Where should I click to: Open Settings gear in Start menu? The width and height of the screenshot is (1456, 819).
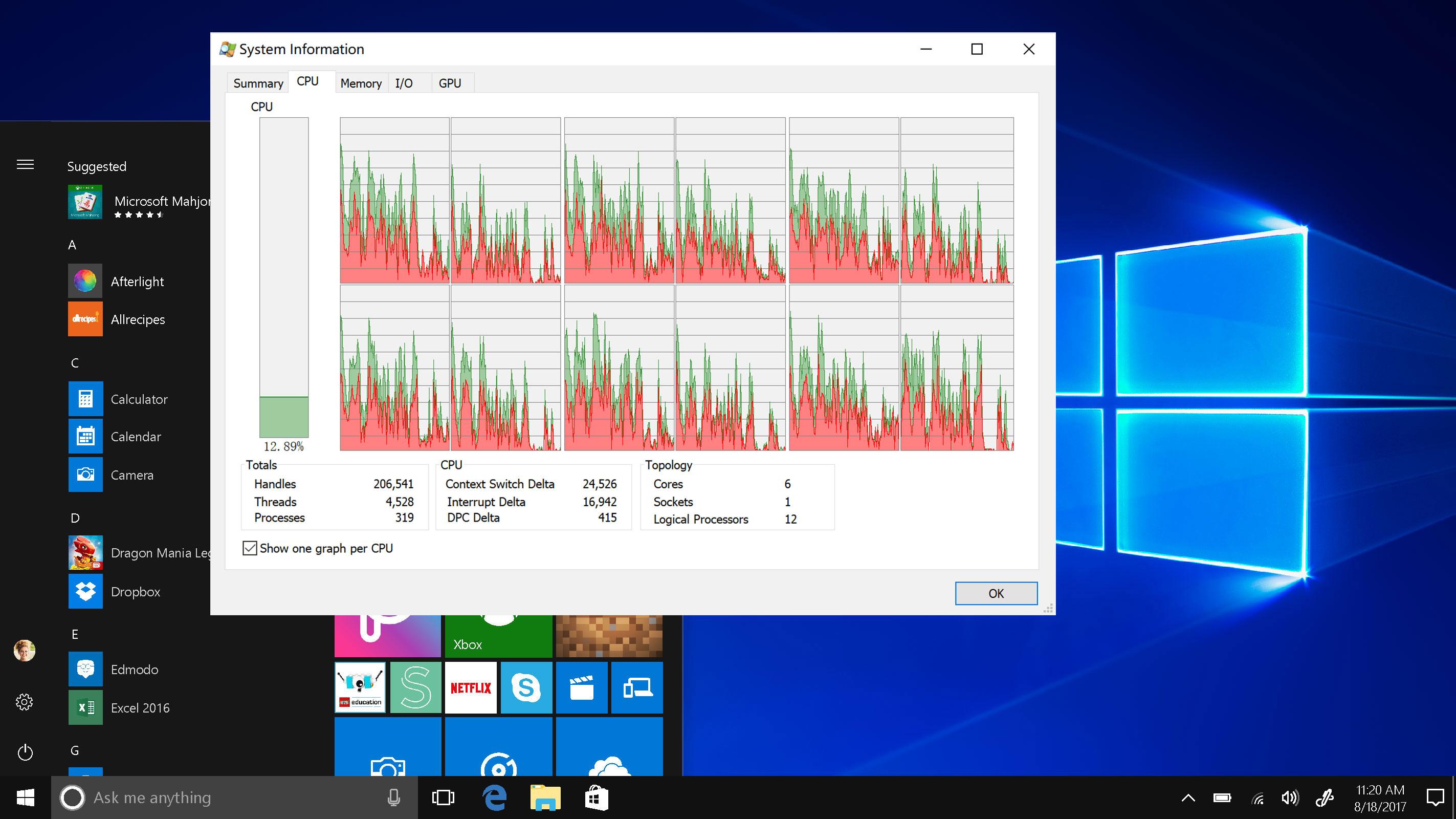(25, 702)
